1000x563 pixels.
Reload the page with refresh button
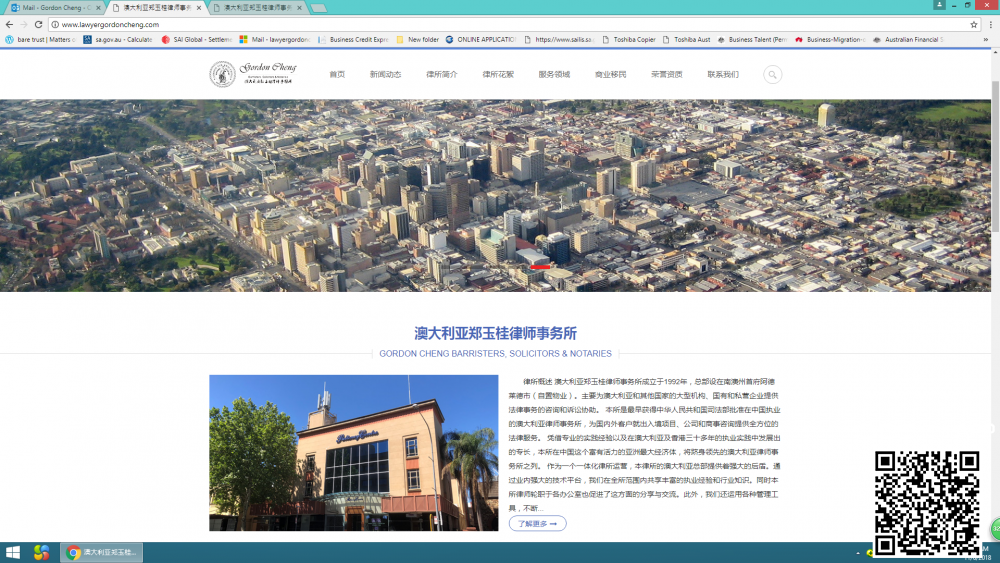pos(39,24)
